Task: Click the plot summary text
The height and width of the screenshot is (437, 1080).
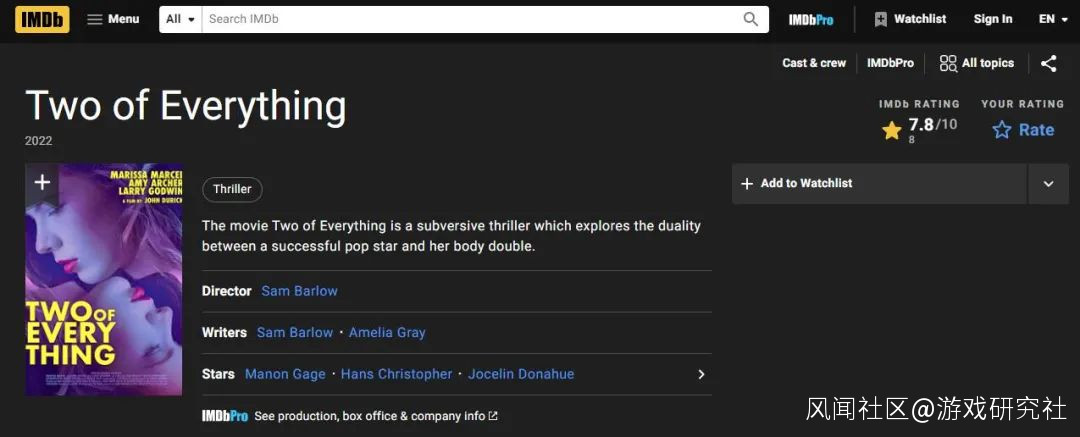Action: (x=451, y=236)
